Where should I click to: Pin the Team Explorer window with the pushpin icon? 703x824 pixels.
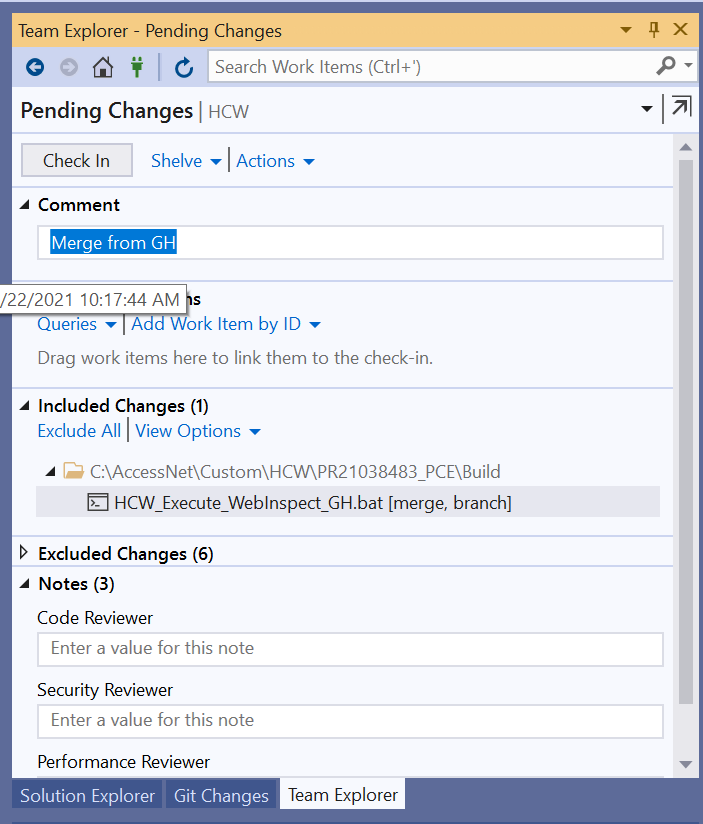click(x=654, y=30)
